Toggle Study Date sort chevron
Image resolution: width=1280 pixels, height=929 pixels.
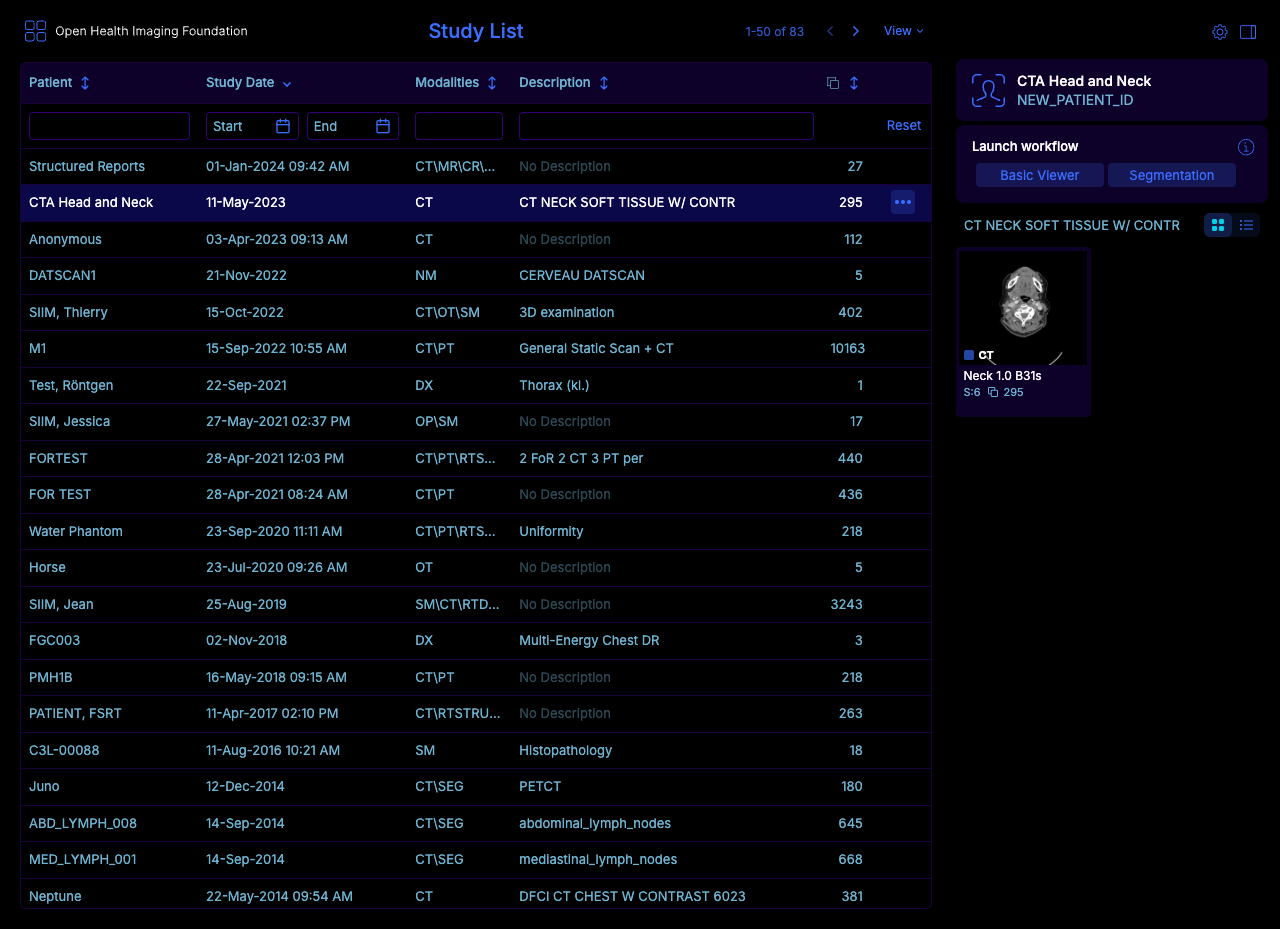click(x=287, y=84)
